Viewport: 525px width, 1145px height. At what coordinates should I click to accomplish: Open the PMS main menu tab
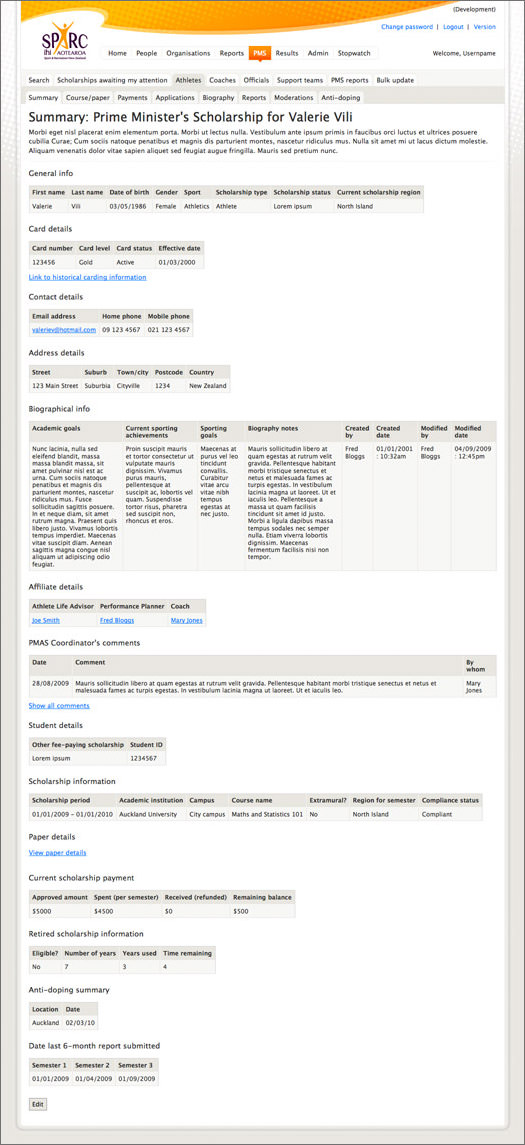point(259,53)
